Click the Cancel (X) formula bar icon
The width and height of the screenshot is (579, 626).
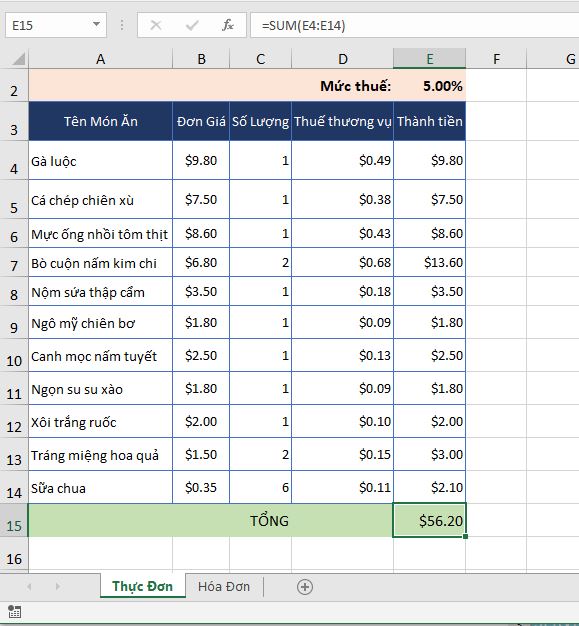155,26
